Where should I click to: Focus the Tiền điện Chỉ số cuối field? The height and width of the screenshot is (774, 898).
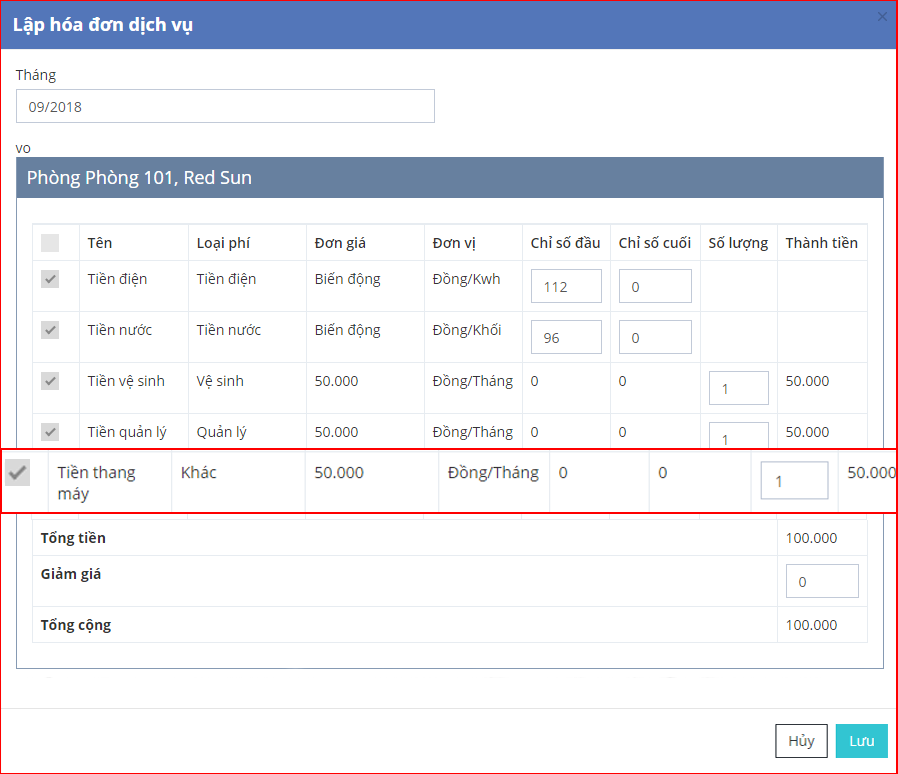click(655, 286)
